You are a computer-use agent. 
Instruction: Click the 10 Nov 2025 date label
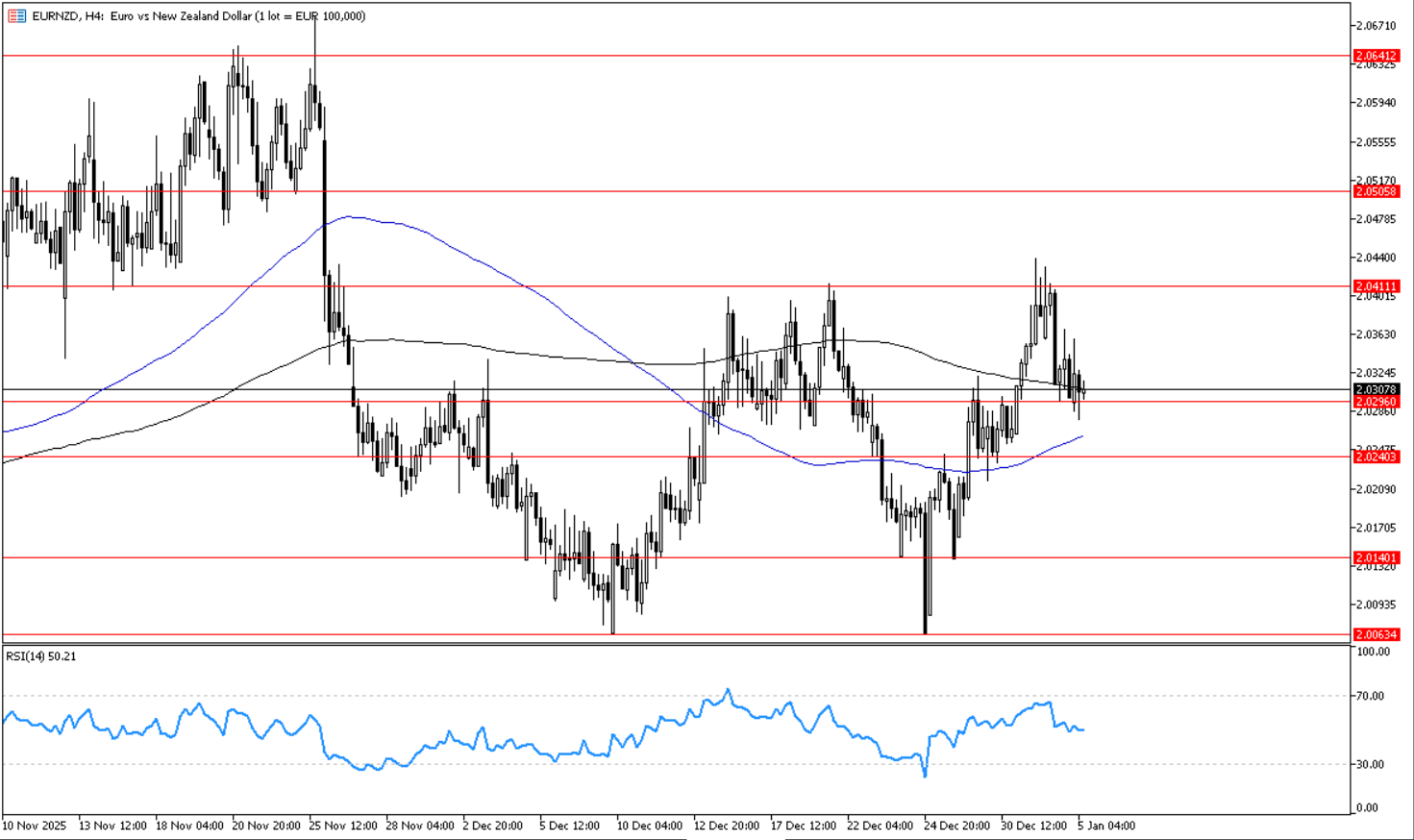point(35,826)
